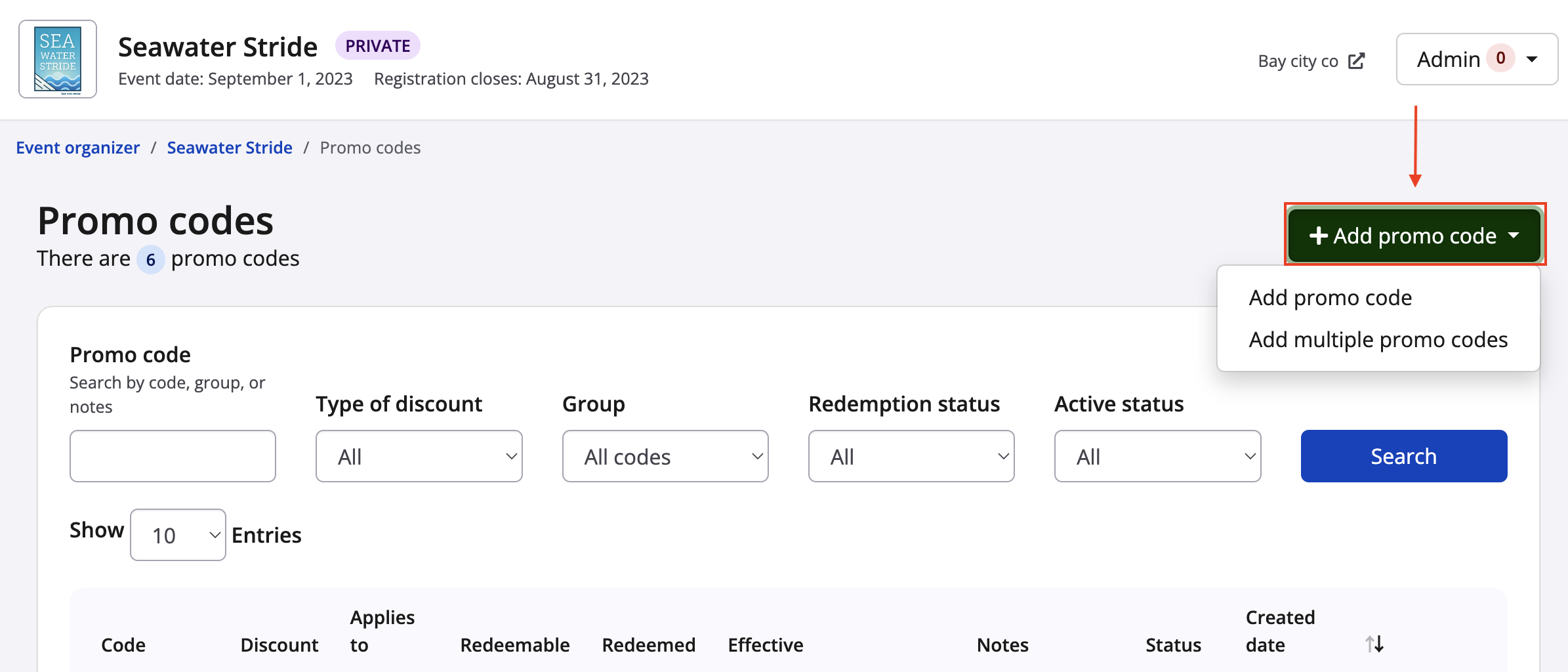Click the Seawater Stride event logo
Screen dimensions: 1568x672
click(58, 59)
